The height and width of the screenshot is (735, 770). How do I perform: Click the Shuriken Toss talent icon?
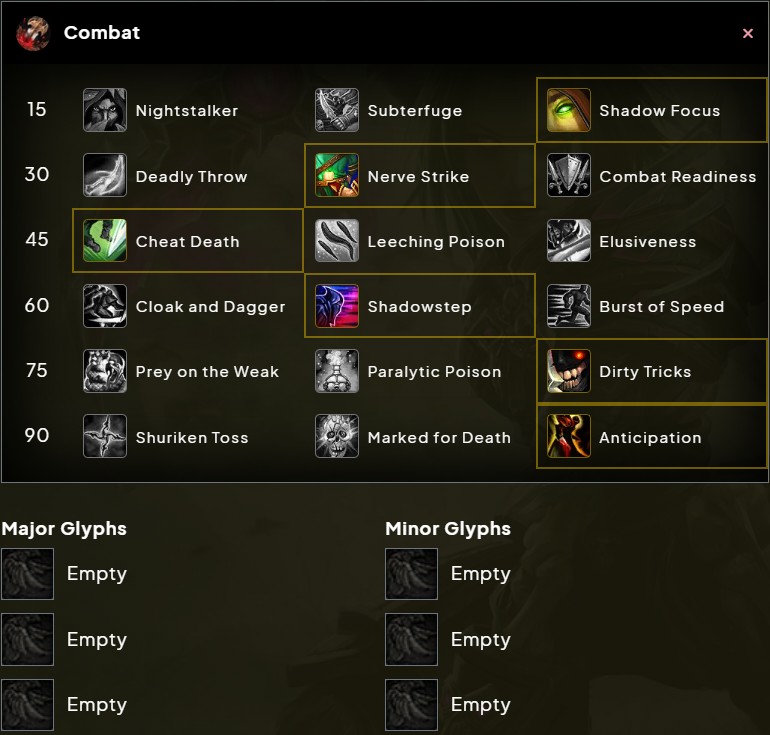105,437
